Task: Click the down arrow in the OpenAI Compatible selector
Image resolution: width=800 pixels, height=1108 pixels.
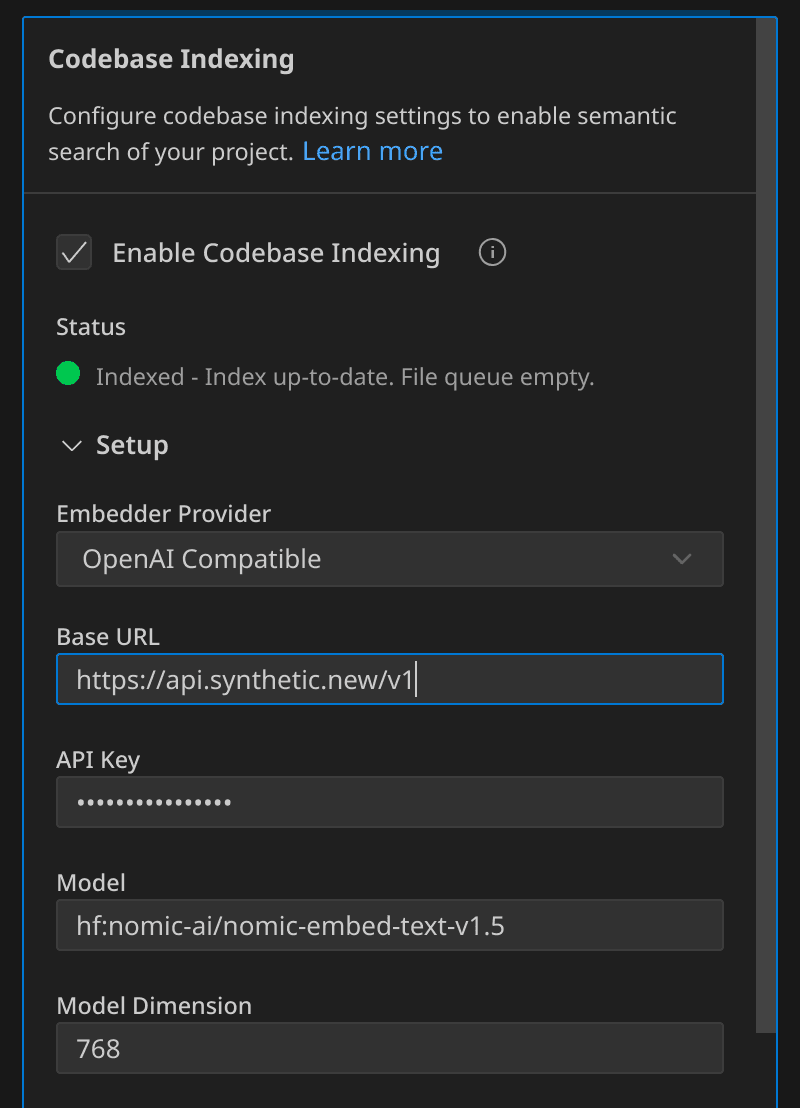Action: 682,559
